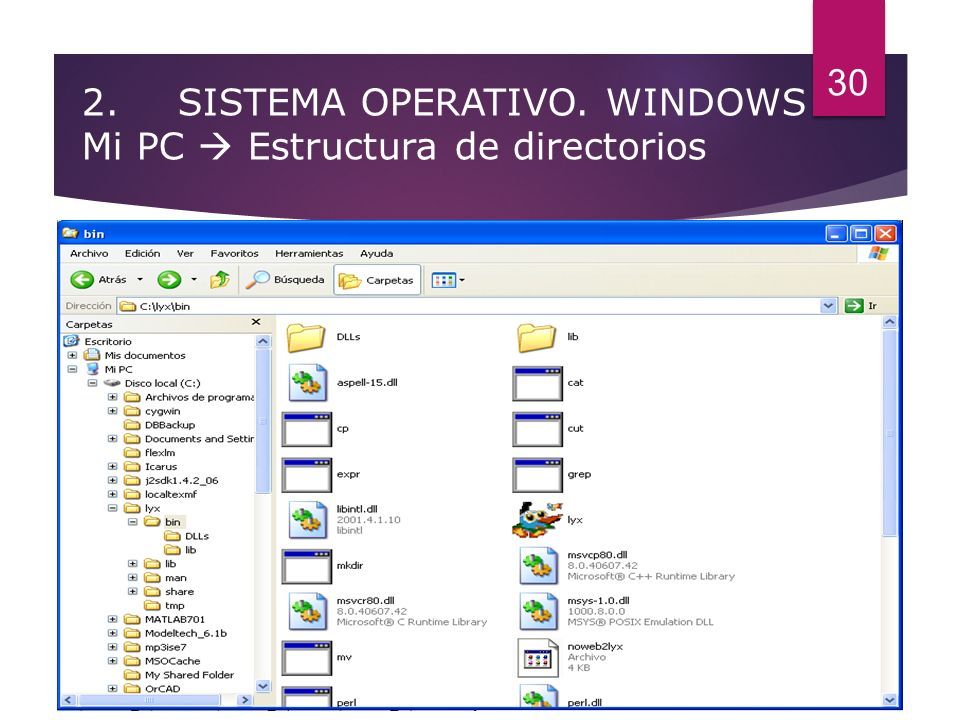960x720 pixels.
Task: Click the green Atrás back arrow icon
Action: (81, 280)
